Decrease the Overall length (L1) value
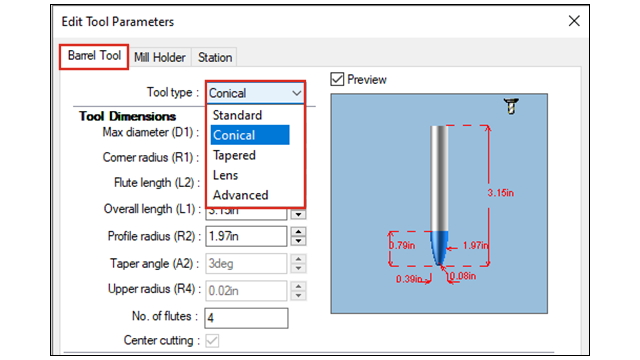640x360 pixels. point(298,214)
